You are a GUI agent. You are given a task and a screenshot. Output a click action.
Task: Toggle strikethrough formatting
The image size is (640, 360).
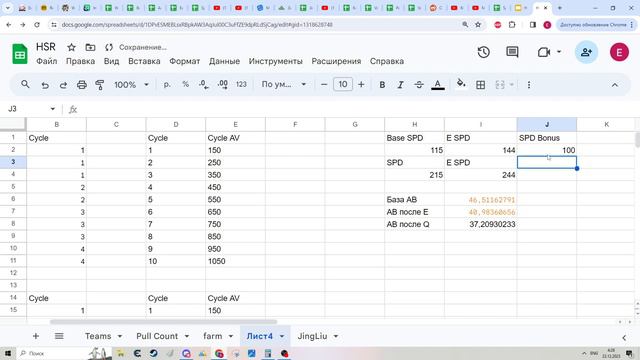[419, 85]
